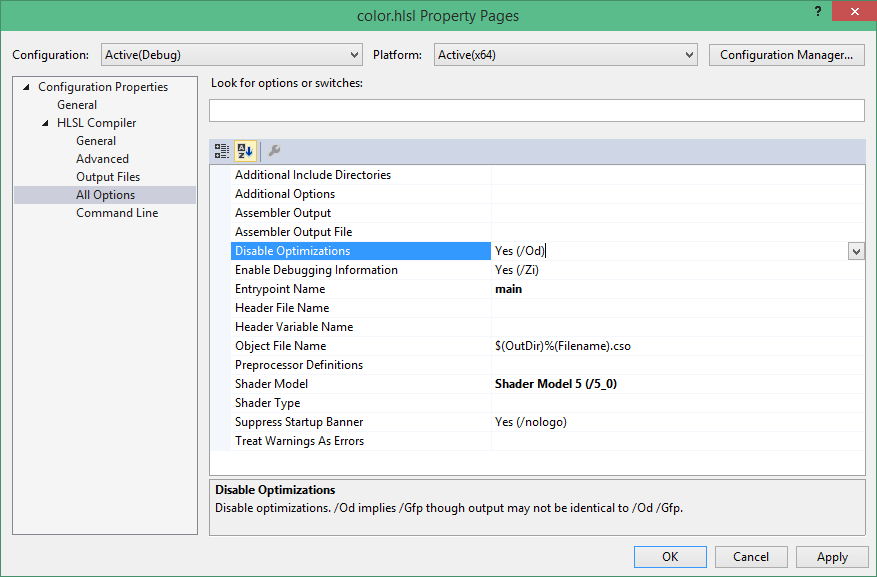Open the Output Files page
Image resolution: width=877 pixels, height=577 pixels.
click(x=108, y=177)
